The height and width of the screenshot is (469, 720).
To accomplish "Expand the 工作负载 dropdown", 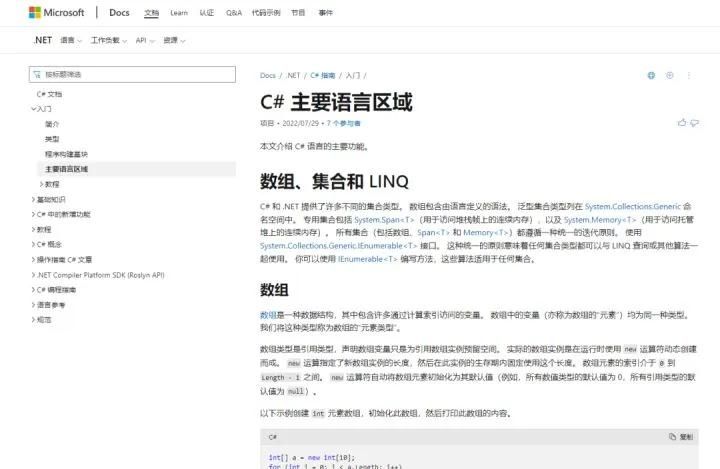I will [x=108, y=40].
